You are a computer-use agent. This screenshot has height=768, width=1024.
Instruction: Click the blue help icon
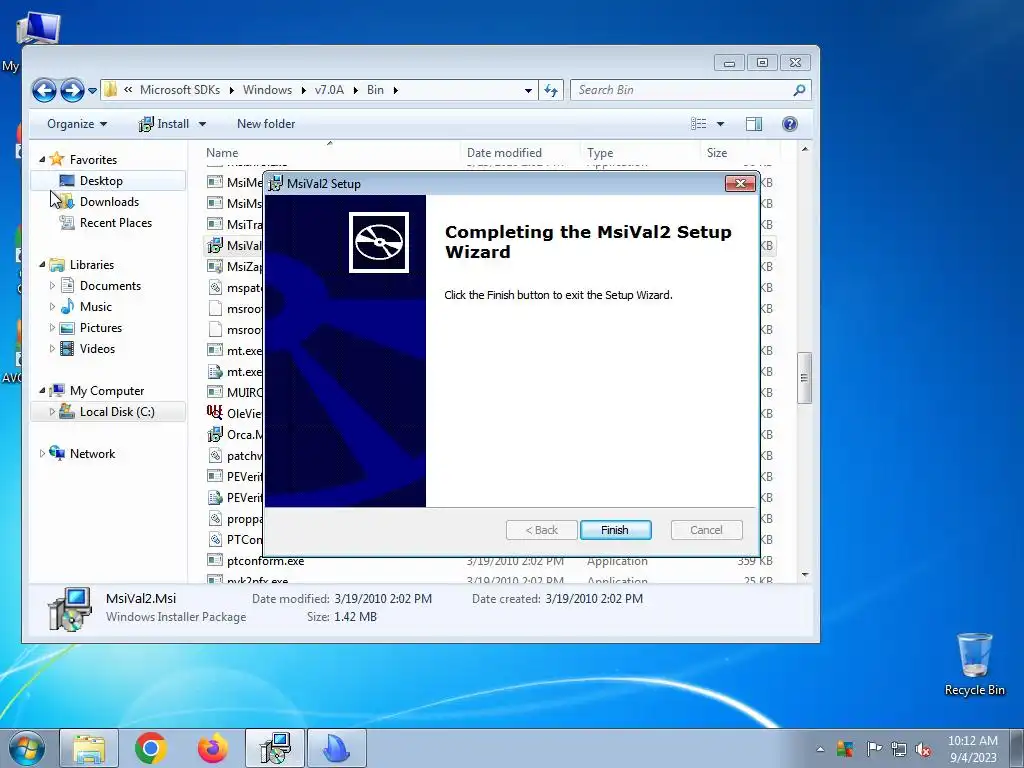coord(790,124)
